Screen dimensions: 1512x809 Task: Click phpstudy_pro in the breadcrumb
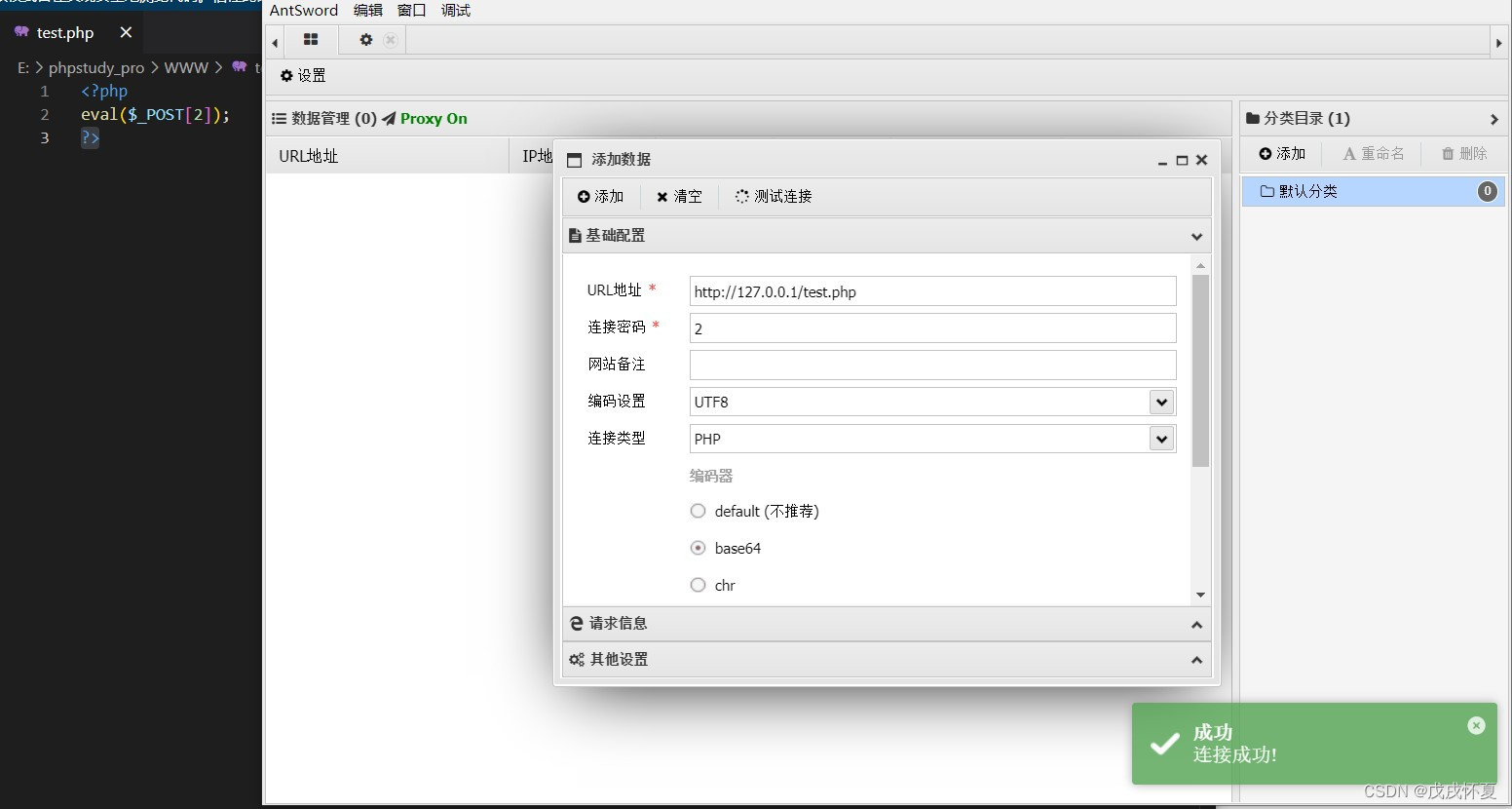tap(96, 68)
